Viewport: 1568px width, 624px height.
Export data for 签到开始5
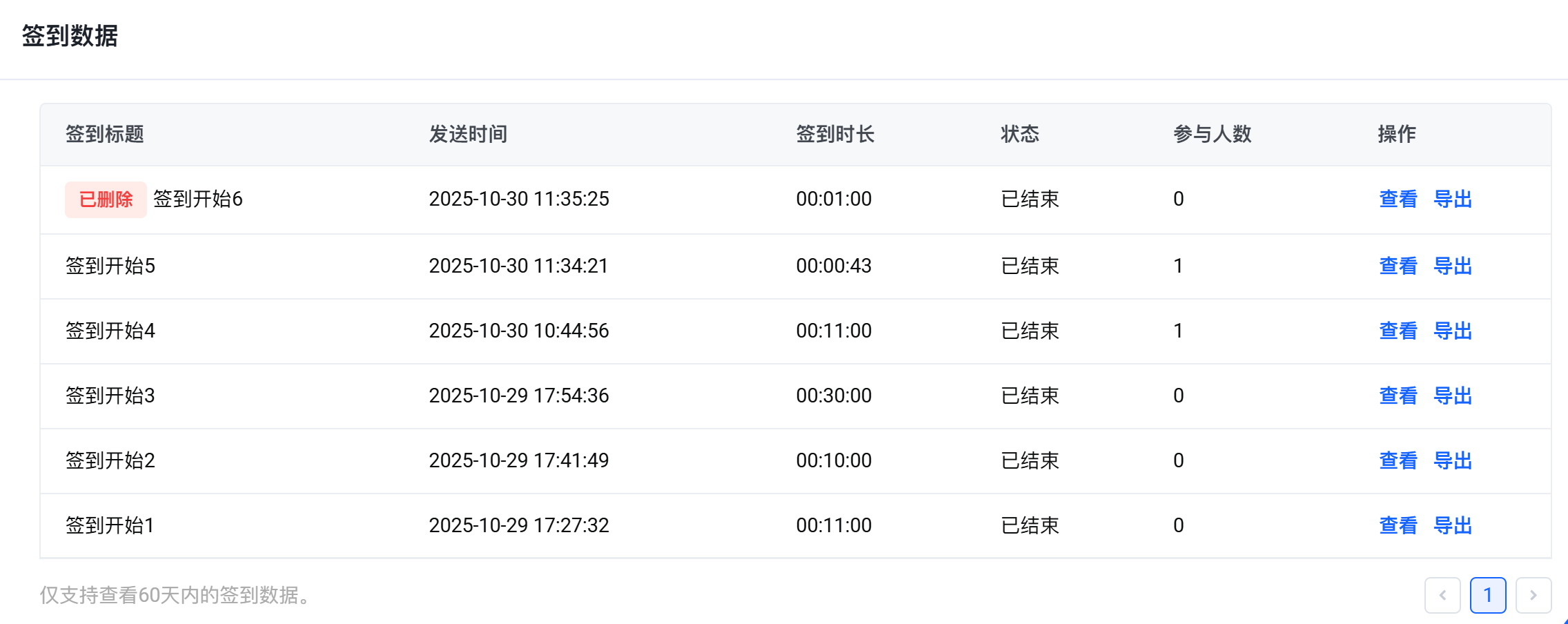[x=1453, y=266]
